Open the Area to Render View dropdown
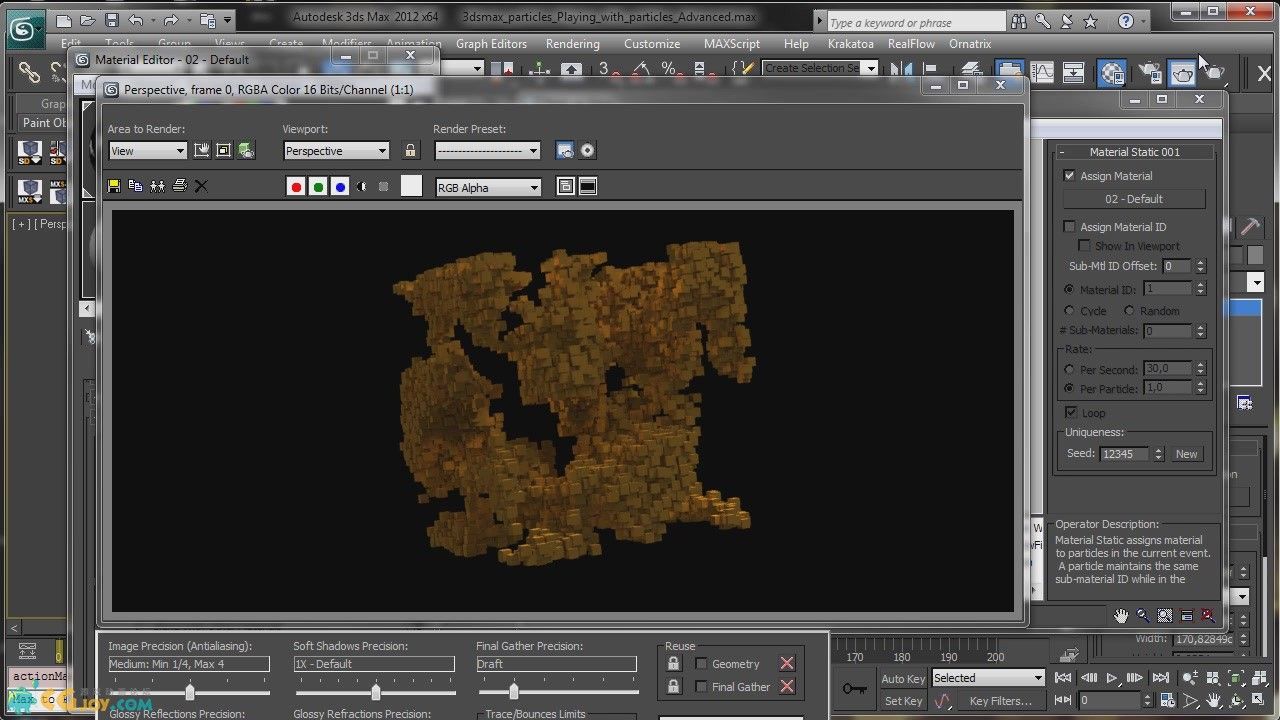1280x720 pixels. coord(148,151)
